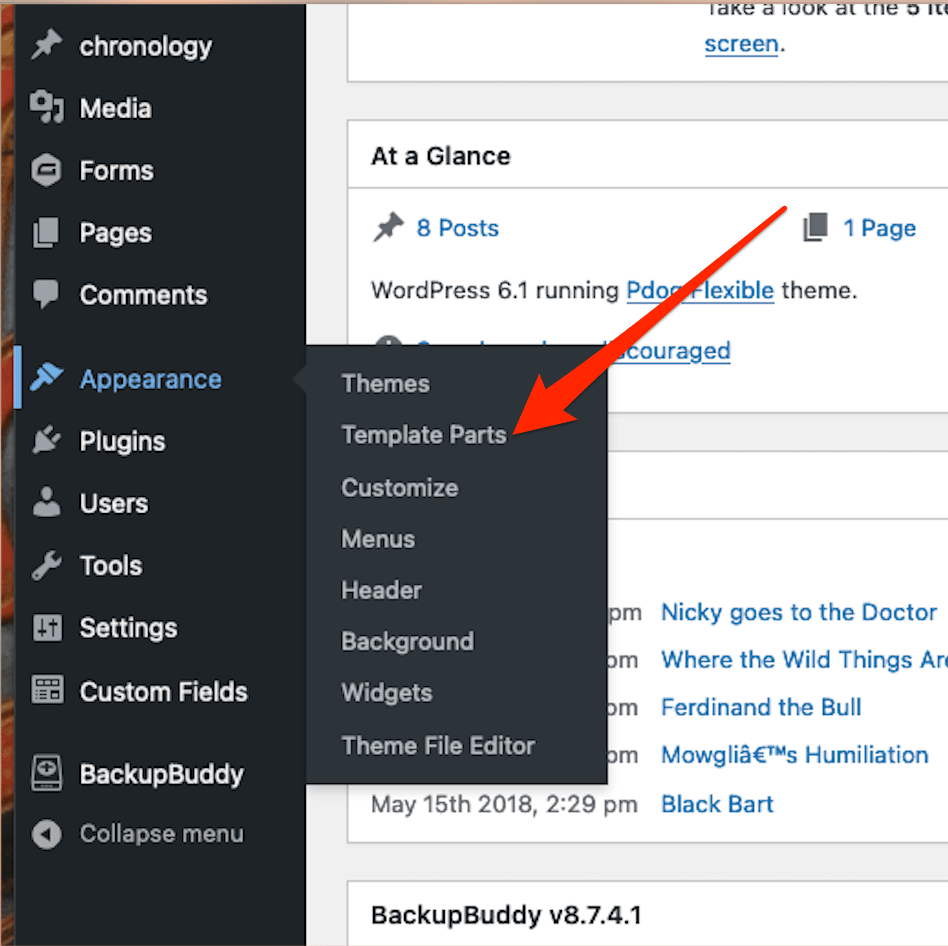Click the Forms icon in sidebar
Screen dimensions: 948x946
[x=47, y=171]
